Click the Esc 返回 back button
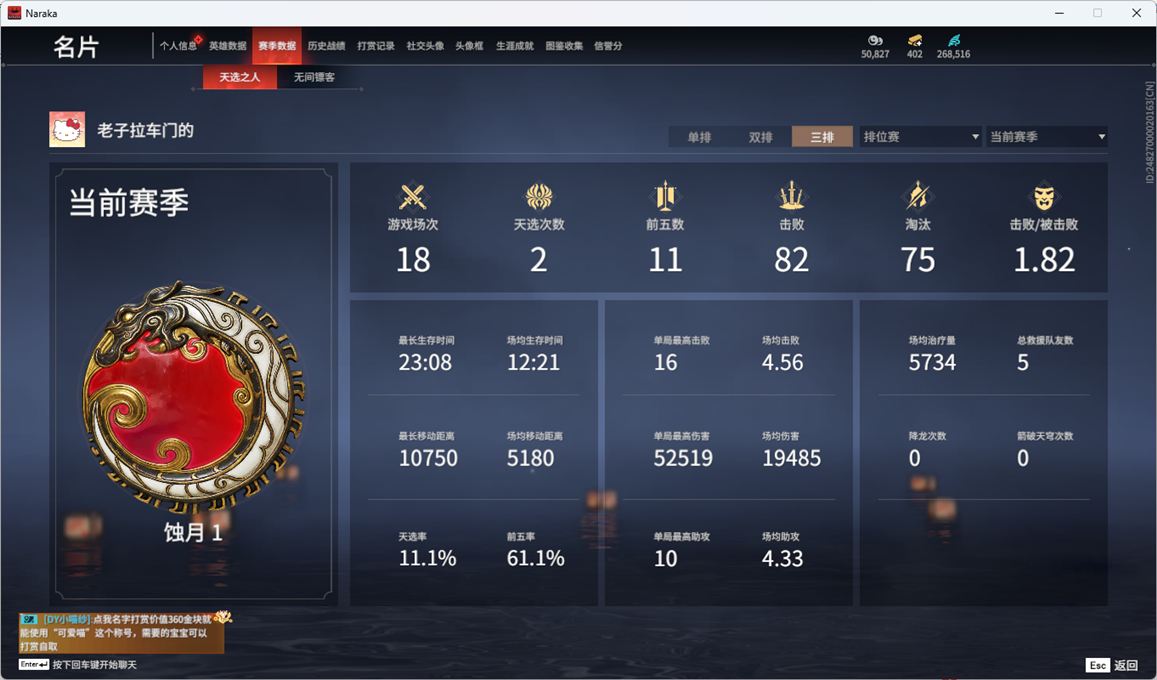This screenshot has height=680, width=1157. pyautogui.click(x=1112, y=665)
